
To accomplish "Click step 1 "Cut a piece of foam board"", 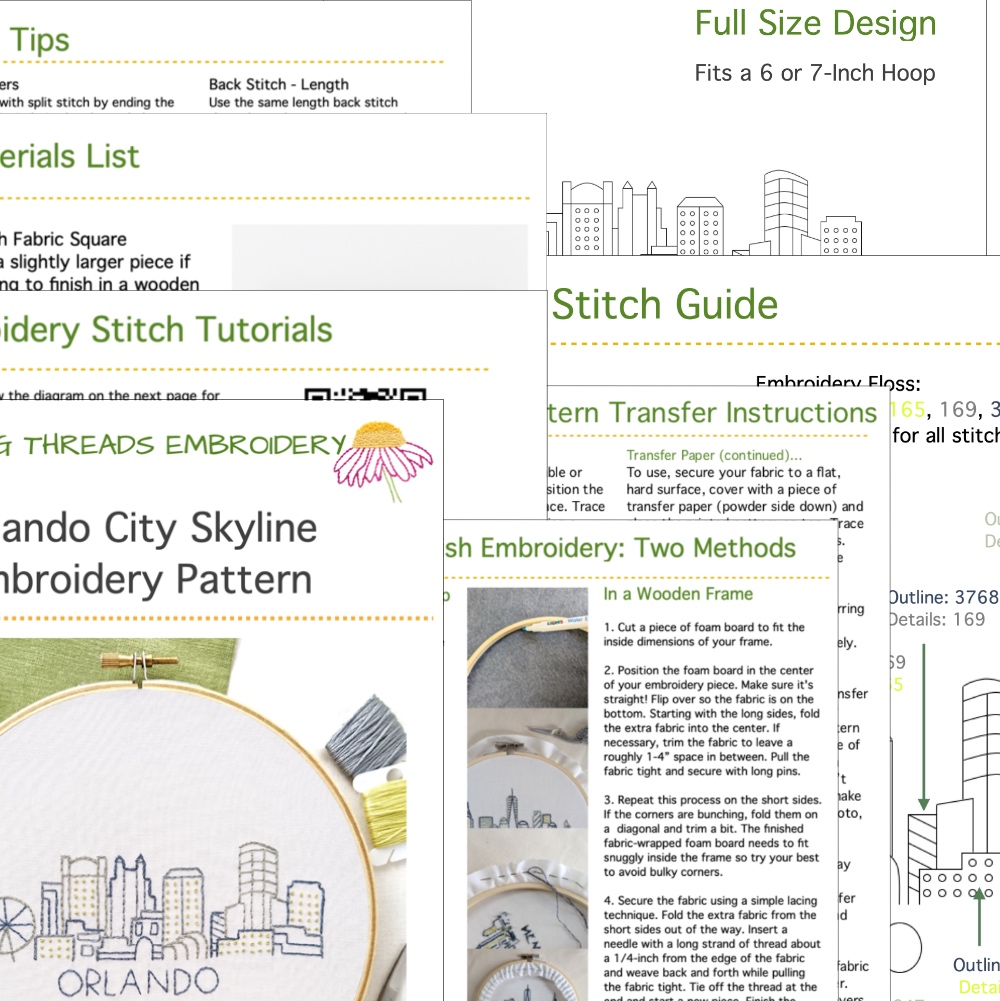I will click(x=704, y=635).
